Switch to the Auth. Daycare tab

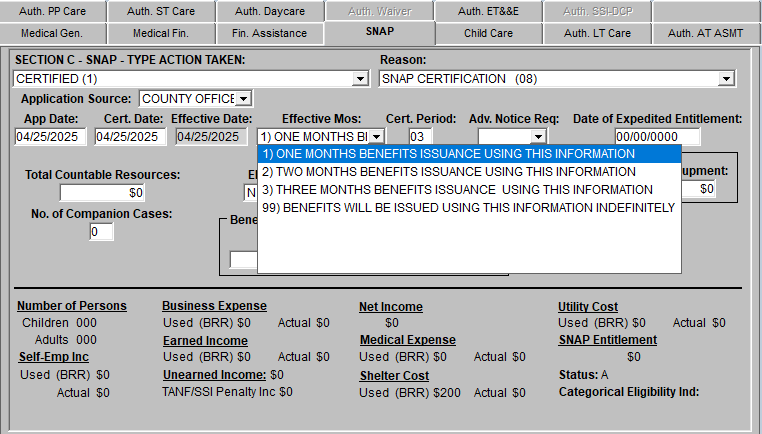270,11
